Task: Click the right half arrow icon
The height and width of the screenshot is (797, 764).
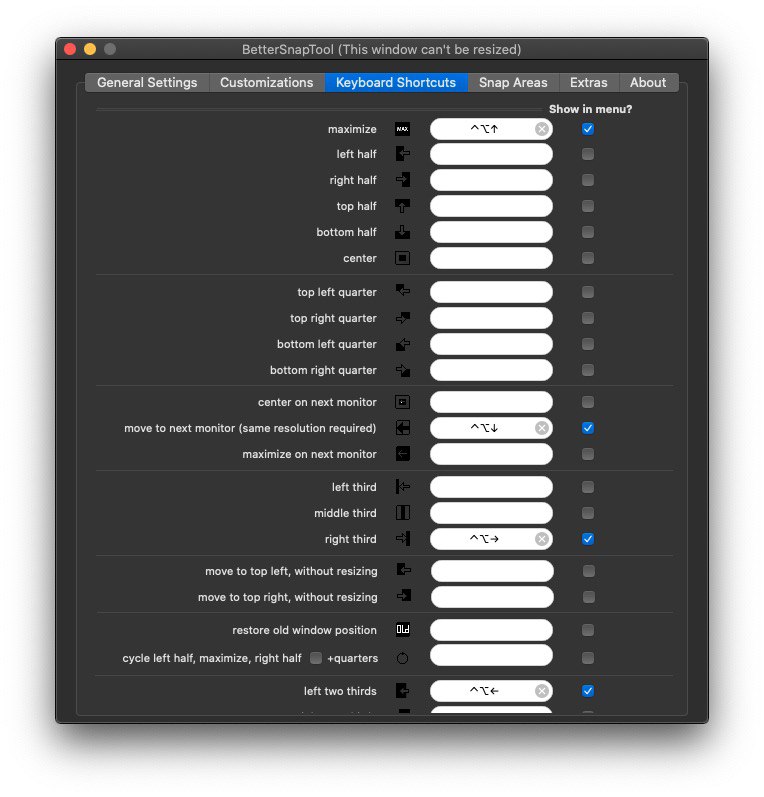Action: coord(403,180)
